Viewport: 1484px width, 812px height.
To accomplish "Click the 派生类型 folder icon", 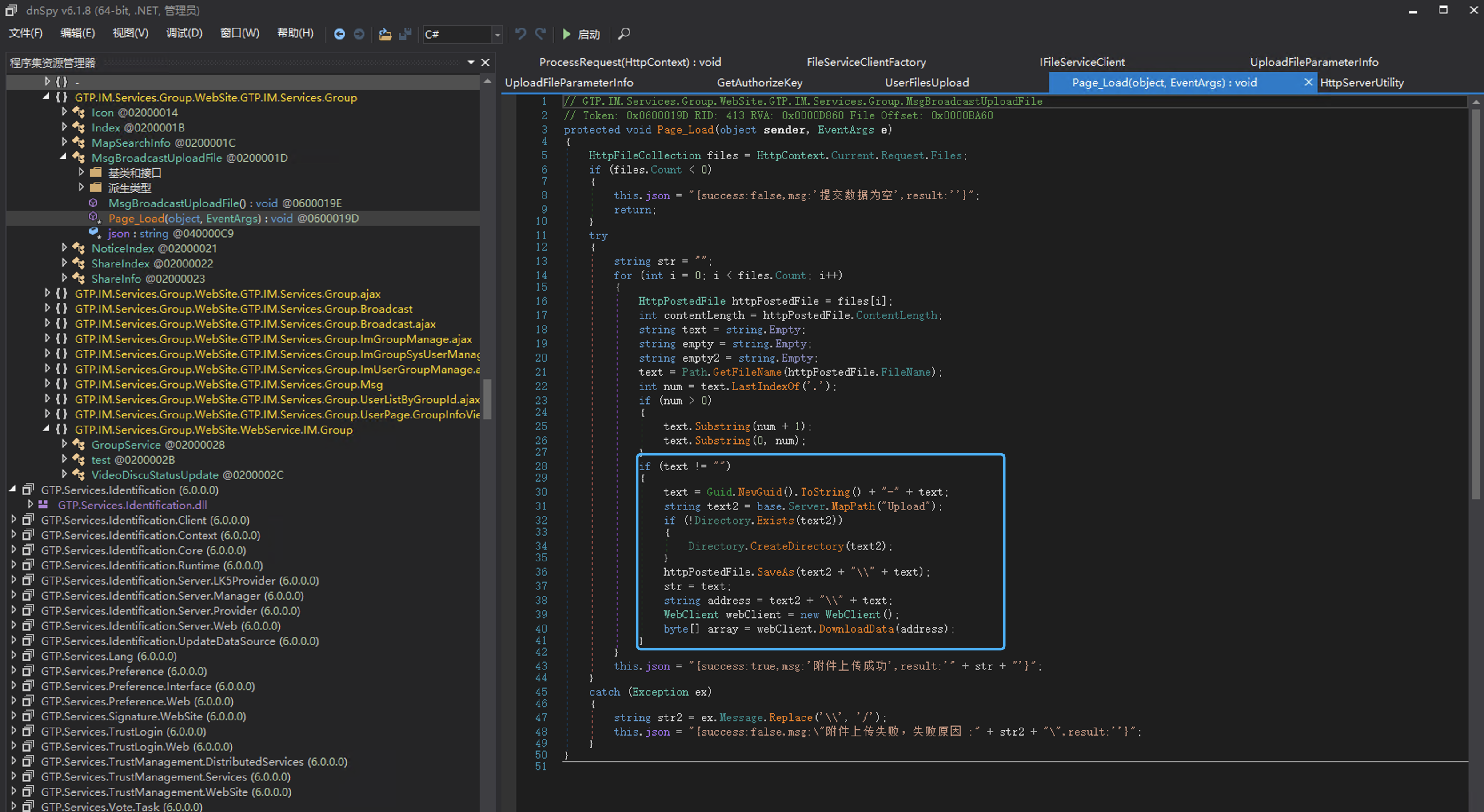I will pyautogui.click(x=96, y=188).
